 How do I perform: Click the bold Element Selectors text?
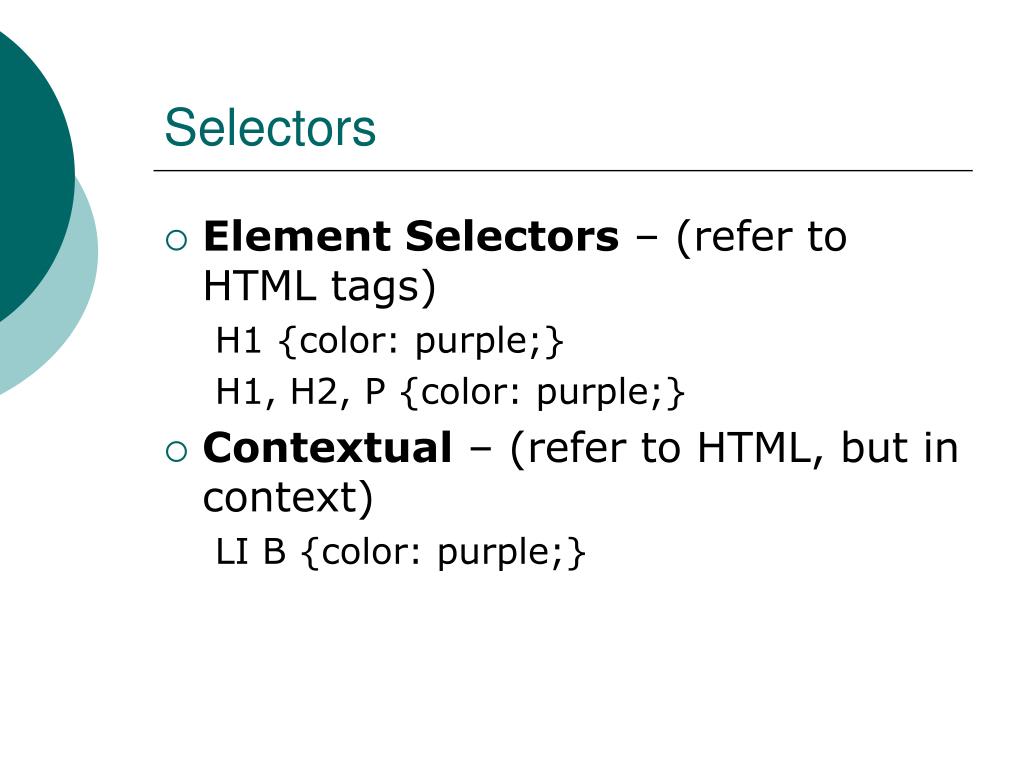pyautogui.click(x=411, y=236)
